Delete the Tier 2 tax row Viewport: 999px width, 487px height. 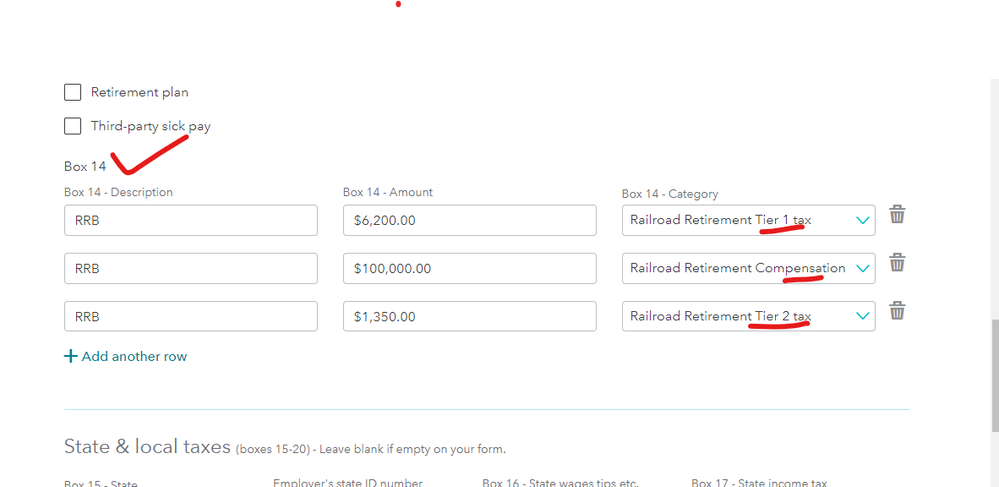[898, 311]
